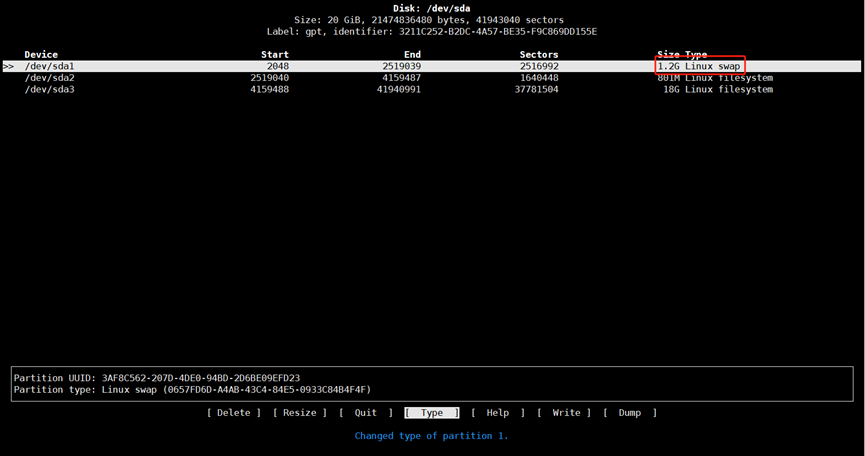Click the >> selection marker arrow

(9, 66)
